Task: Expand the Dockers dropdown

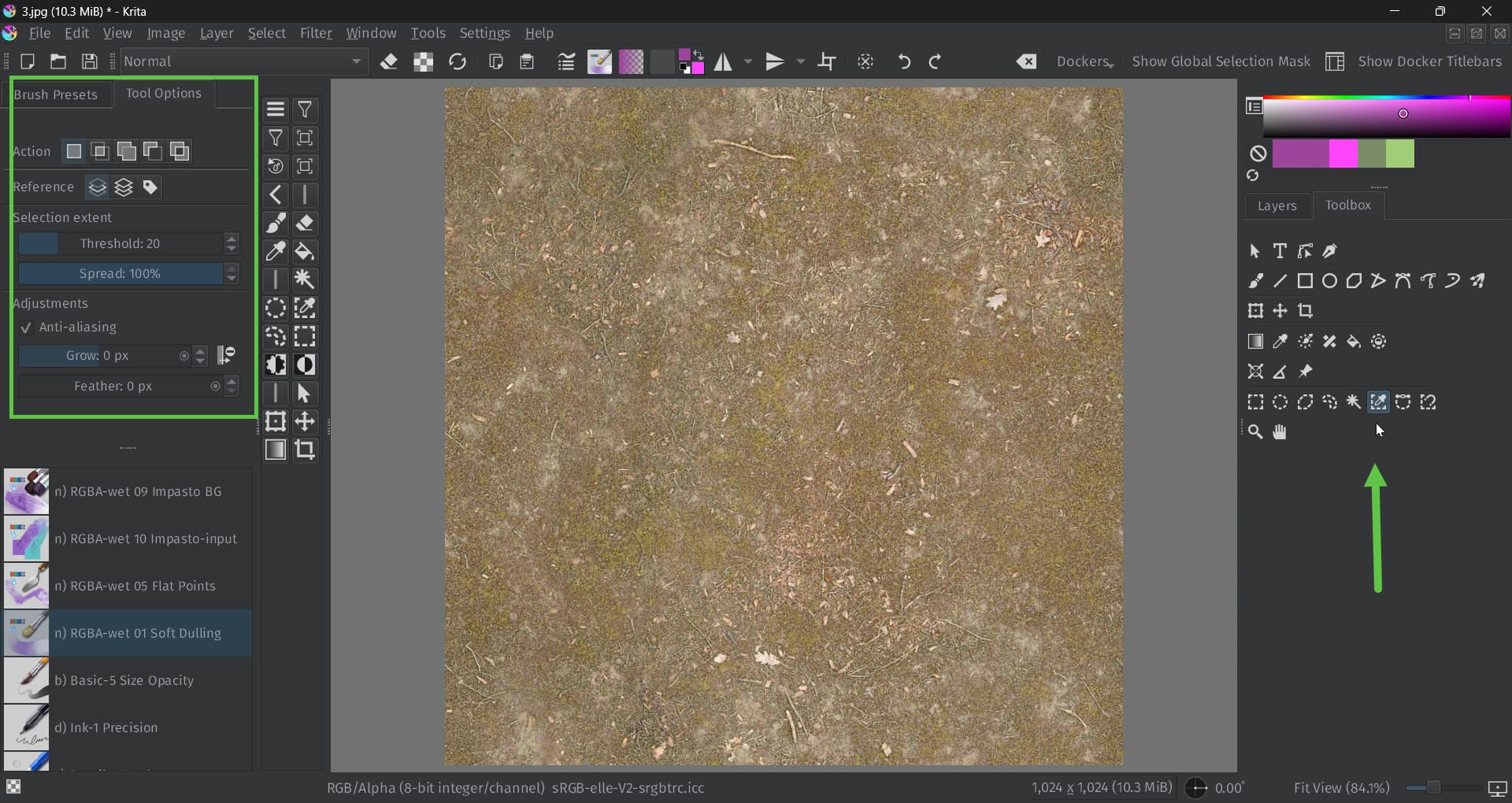Action: coord(1084,61)
